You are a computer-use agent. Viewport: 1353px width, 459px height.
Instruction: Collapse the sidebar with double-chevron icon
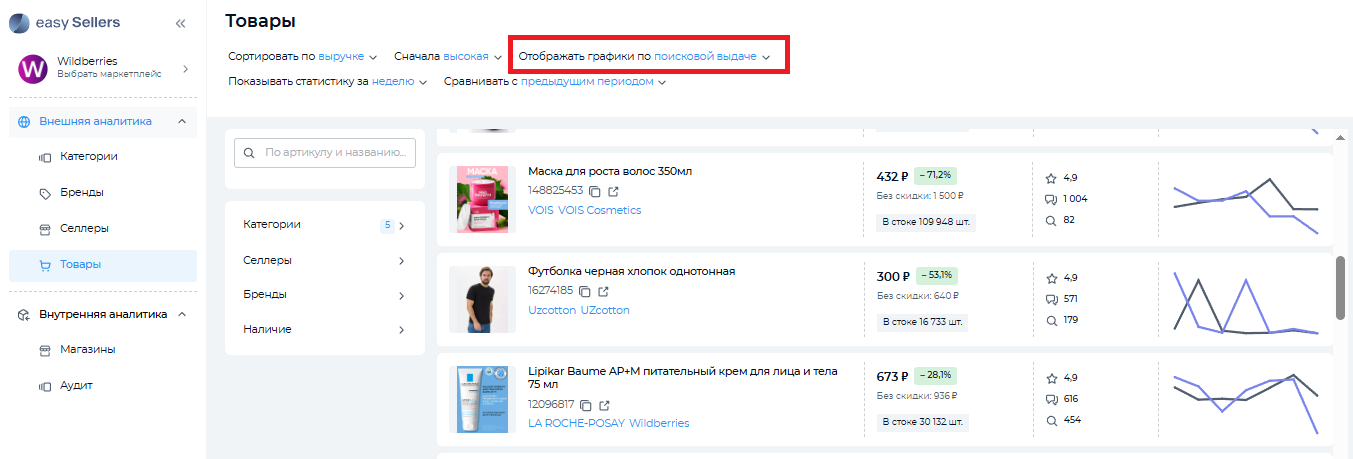[x=180, y=23]
